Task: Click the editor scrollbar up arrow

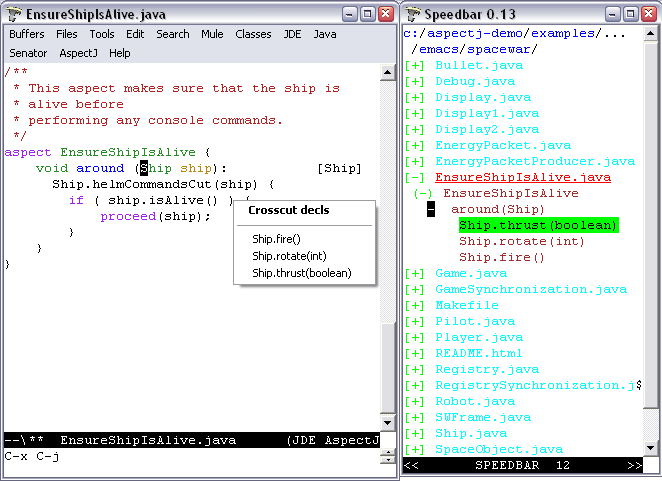Action: pyautogui.click(x=390, y=72)
